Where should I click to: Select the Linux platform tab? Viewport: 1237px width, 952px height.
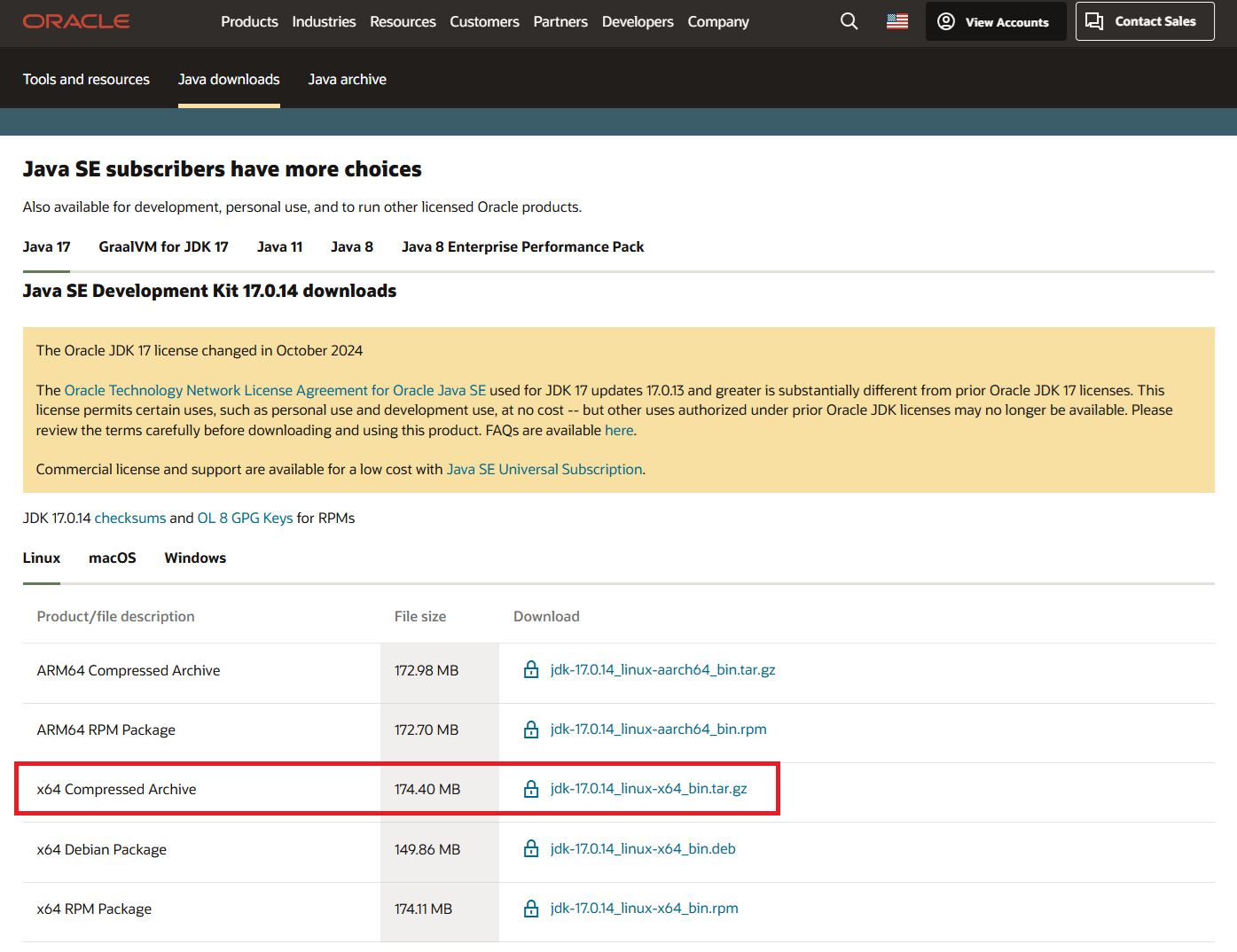[42, 558]
